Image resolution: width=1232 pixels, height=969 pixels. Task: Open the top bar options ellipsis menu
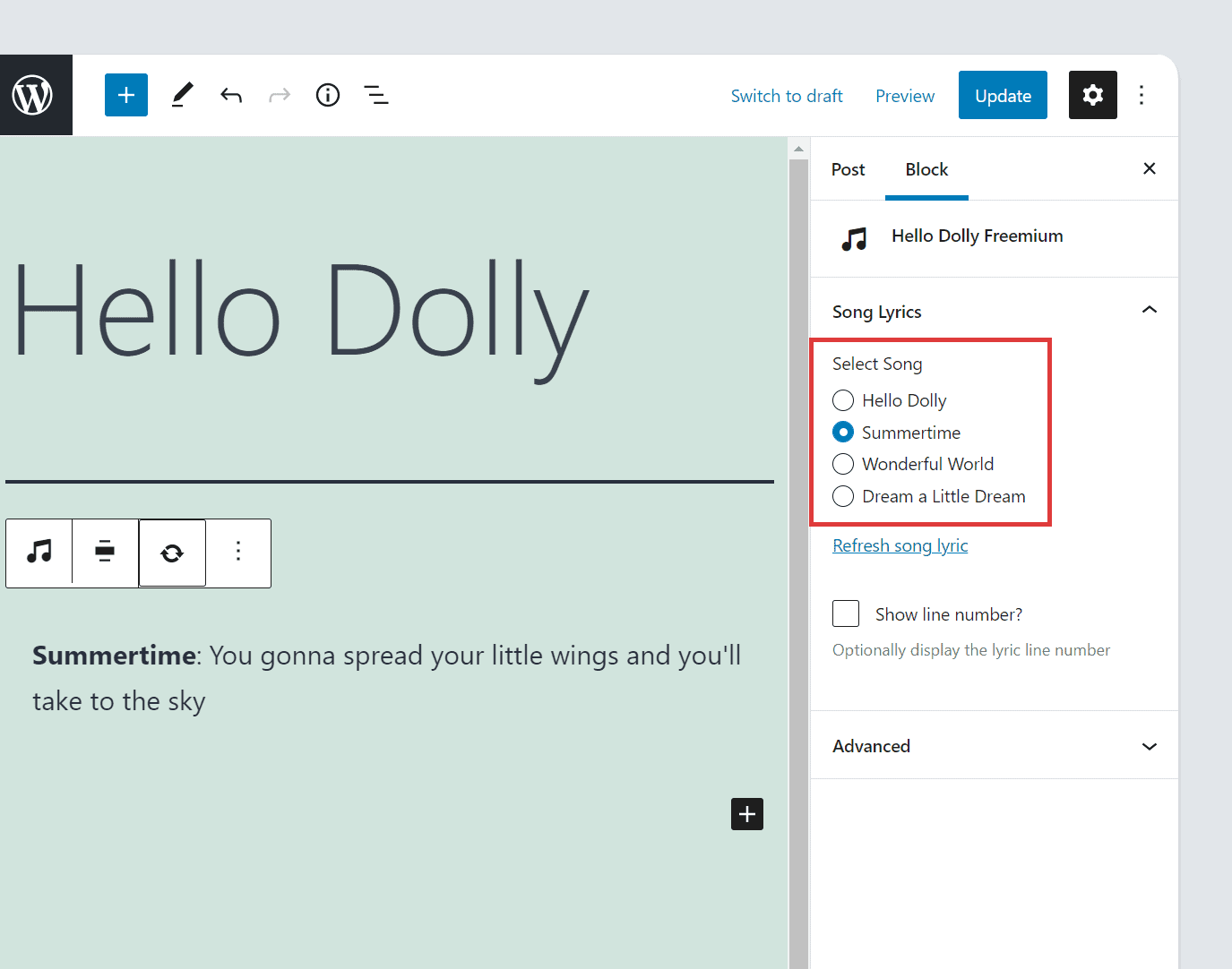[x=1142, y=95]
